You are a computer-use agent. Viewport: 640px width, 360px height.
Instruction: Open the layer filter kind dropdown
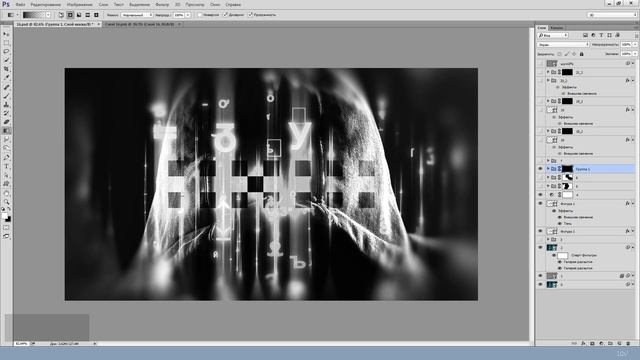(x=553, y=36)
